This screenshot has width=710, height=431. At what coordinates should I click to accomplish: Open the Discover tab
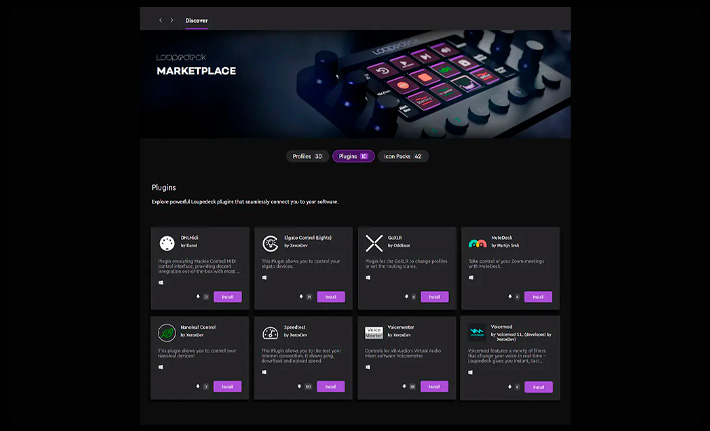[197, 20]
